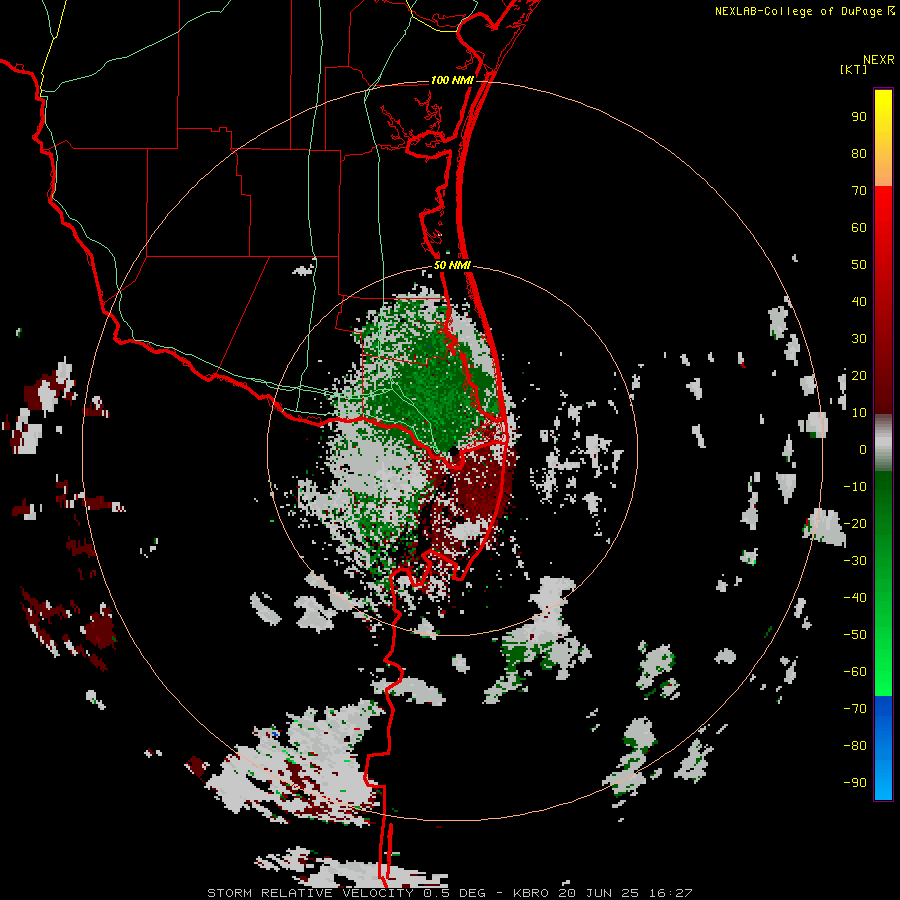Click the -30 value on the velocity scale

pos(855,561)
